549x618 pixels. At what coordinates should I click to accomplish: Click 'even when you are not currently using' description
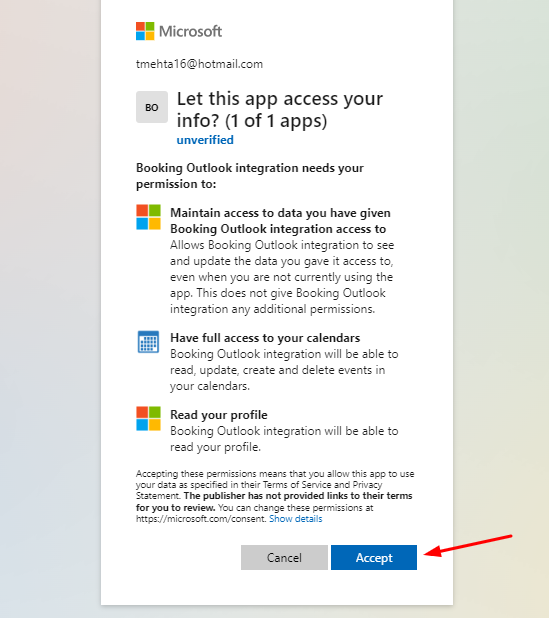[x=281, y=277]
